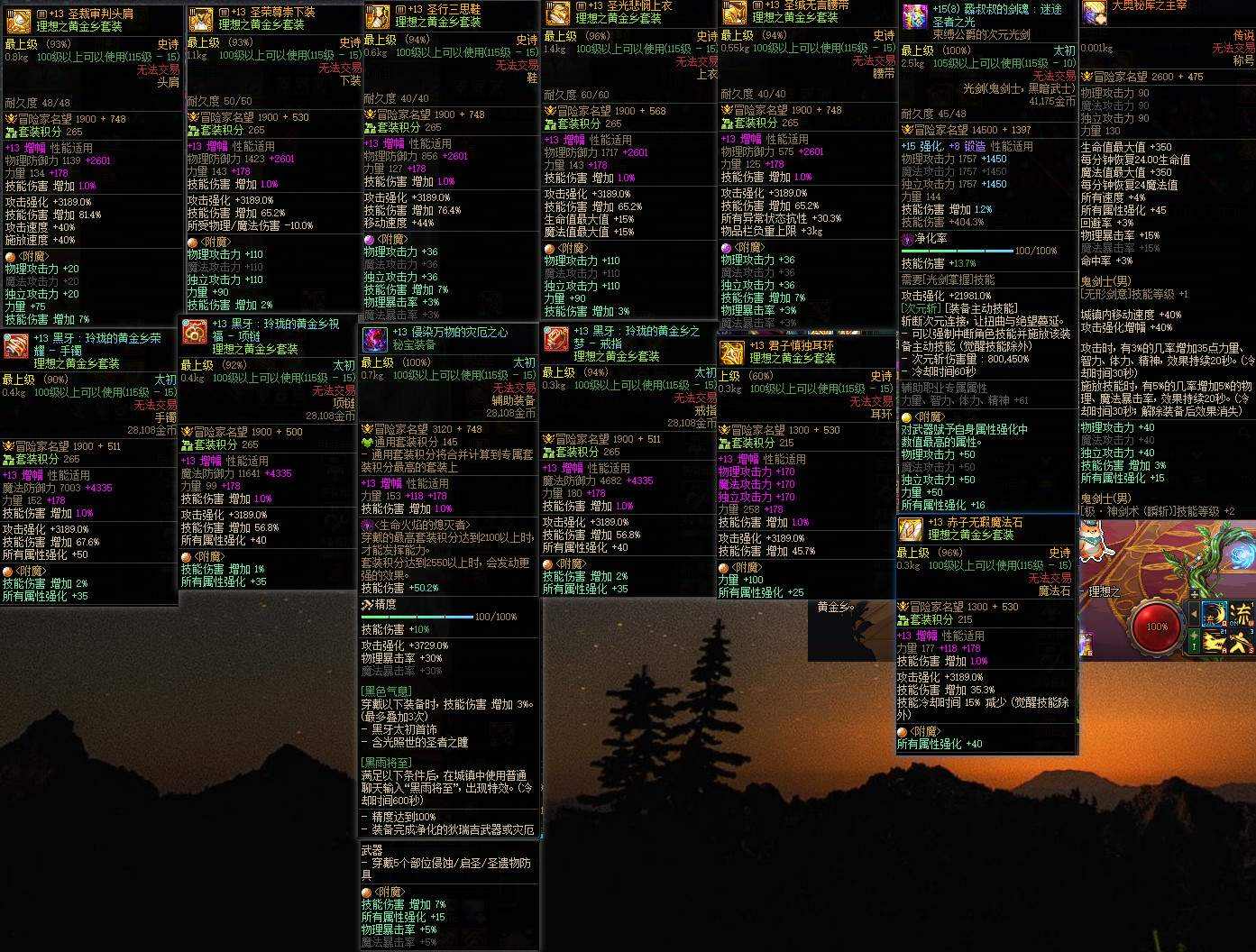Click the 圣行三思鞋 shoes item icon

click(x=377, y=16)
